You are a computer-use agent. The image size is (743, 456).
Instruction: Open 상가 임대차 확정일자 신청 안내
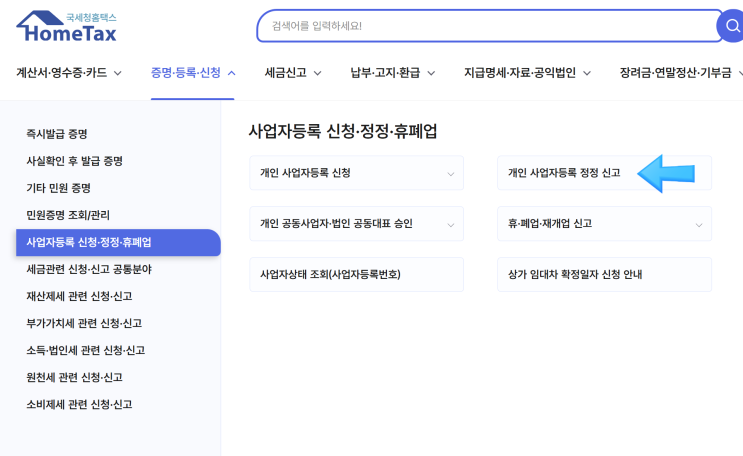click(x=575, y=275)
